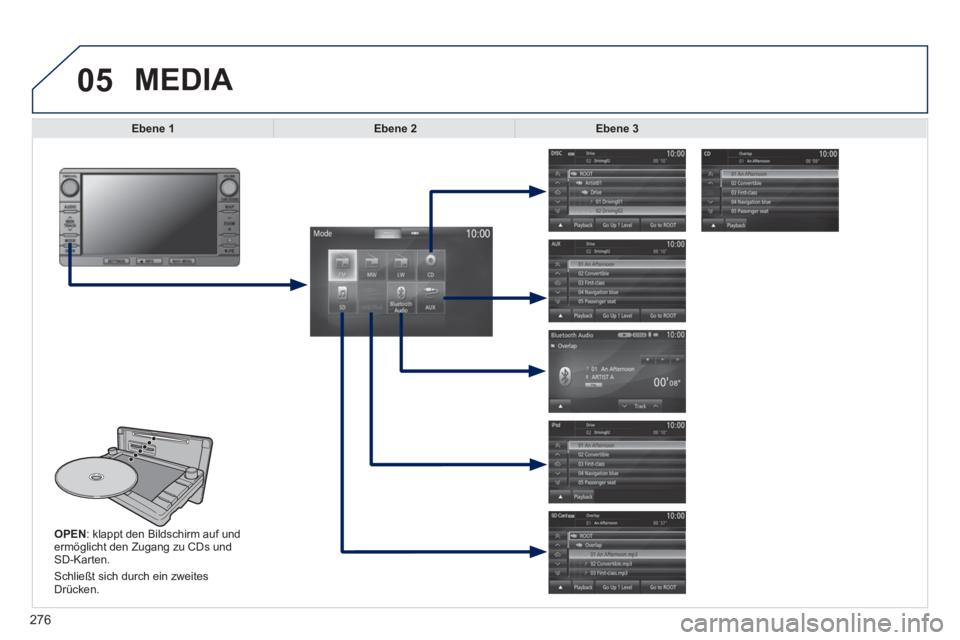Open the Drive folder in DISC screen
960x640 pixels.
(x=627, y=192)
